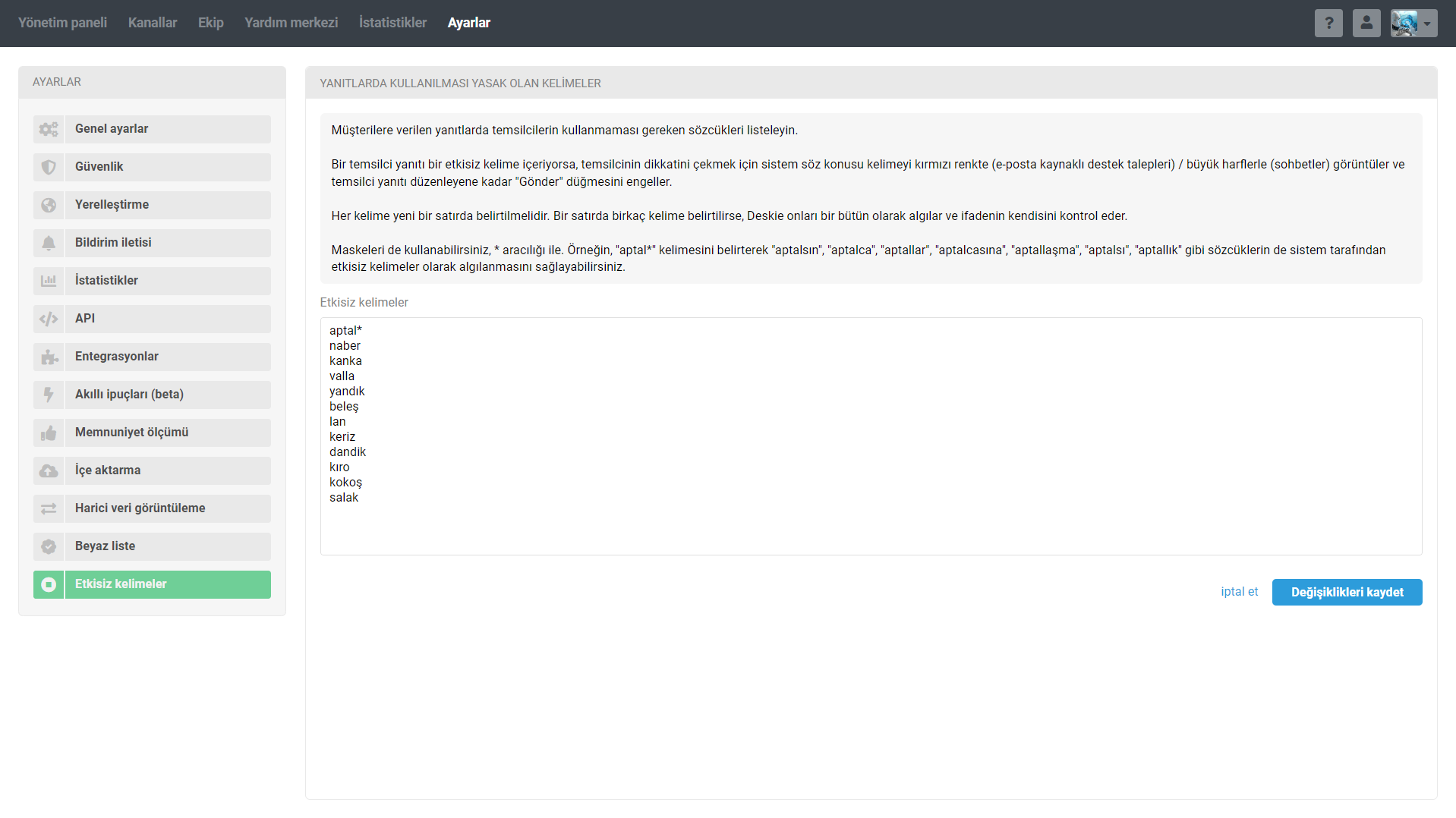Click the word 'keriz' in the list
The width and height of the screenshot is (1456, 818).
[342, 437]
